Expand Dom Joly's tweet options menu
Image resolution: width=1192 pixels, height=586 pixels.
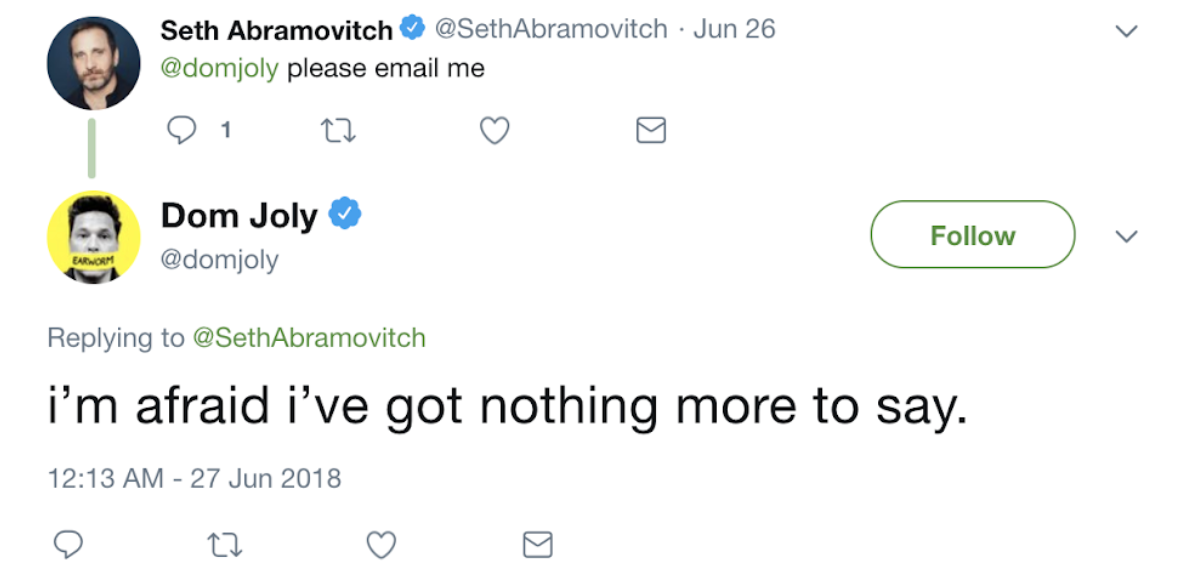point(1126,237)
